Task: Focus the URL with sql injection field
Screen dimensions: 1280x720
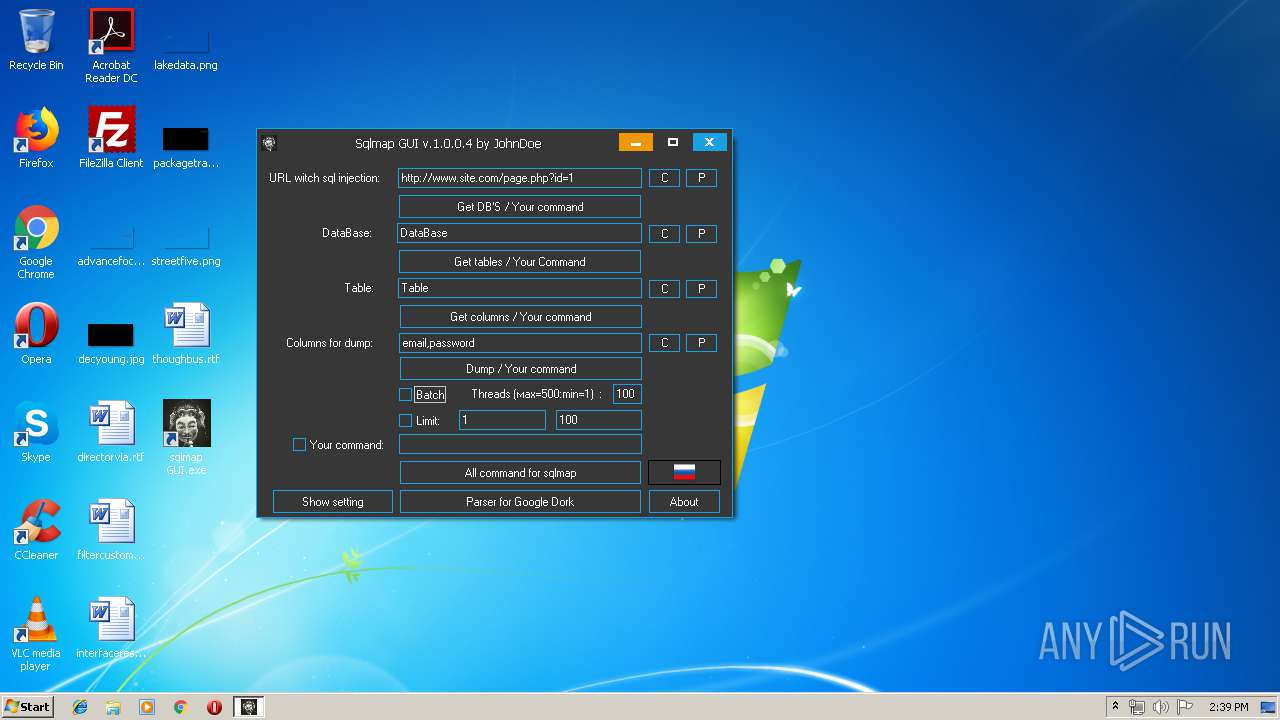Action: [x=520, y=178]
